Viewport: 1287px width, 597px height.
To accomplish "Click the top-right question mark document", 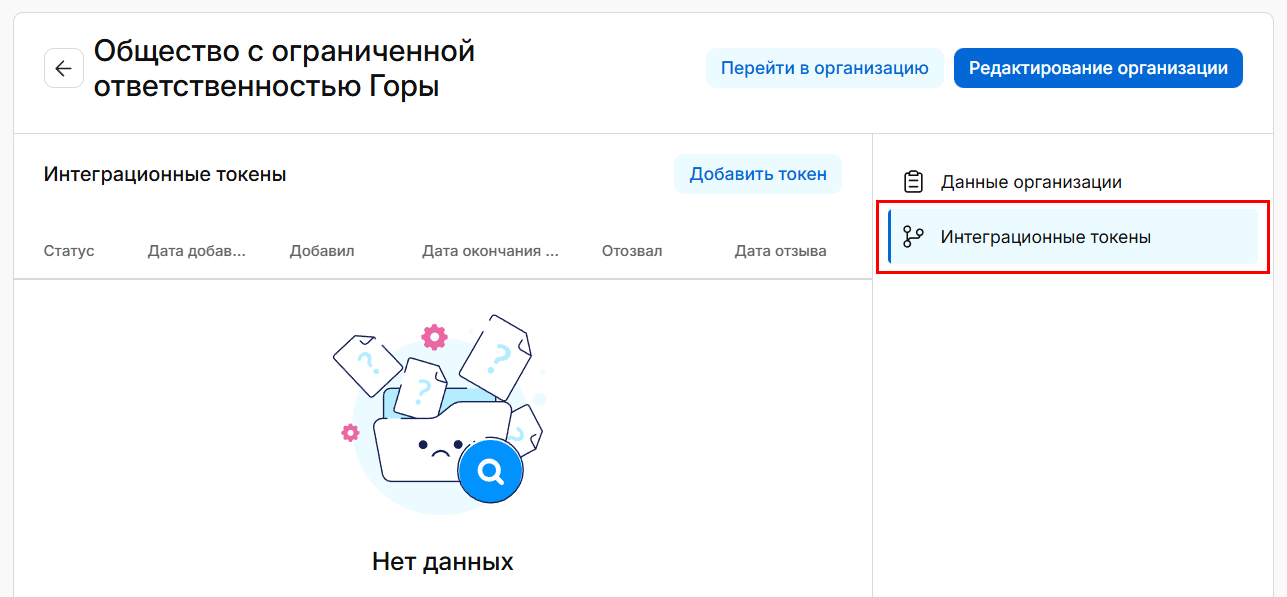I will coord(497,355).
